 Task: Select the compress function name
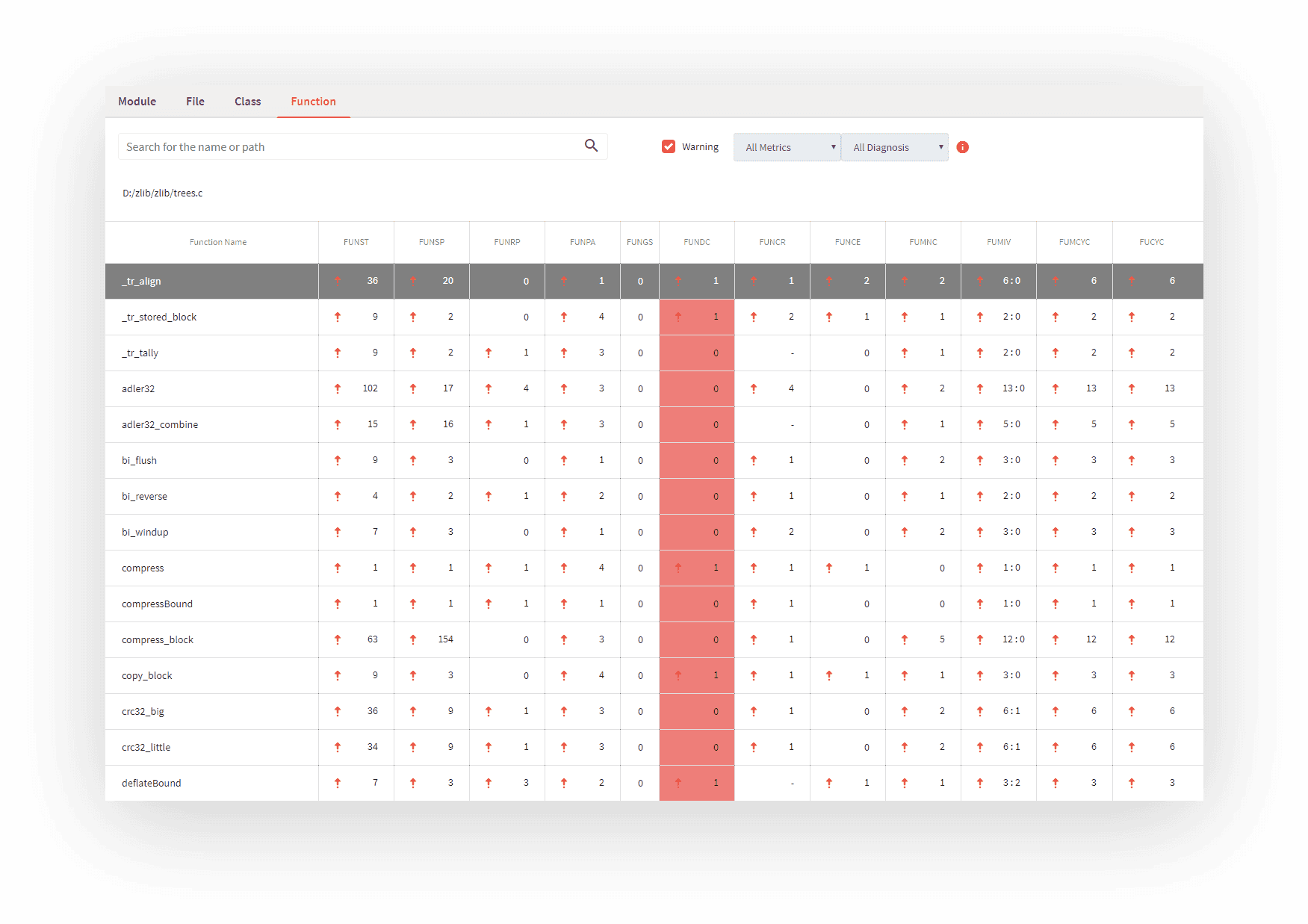coord(143,568)
